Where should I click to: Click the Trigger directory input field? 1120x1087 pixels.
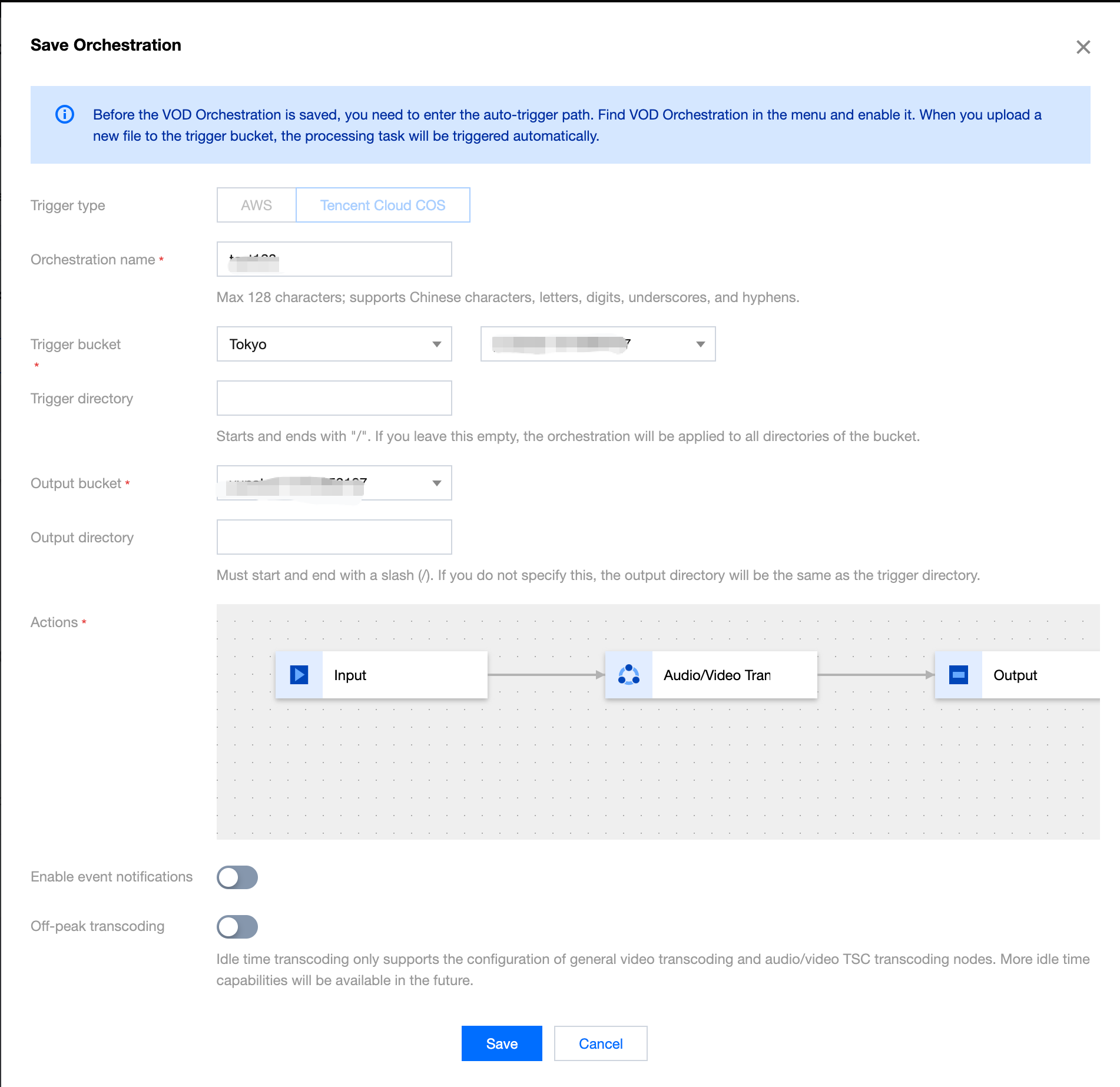tap(334, 399)
